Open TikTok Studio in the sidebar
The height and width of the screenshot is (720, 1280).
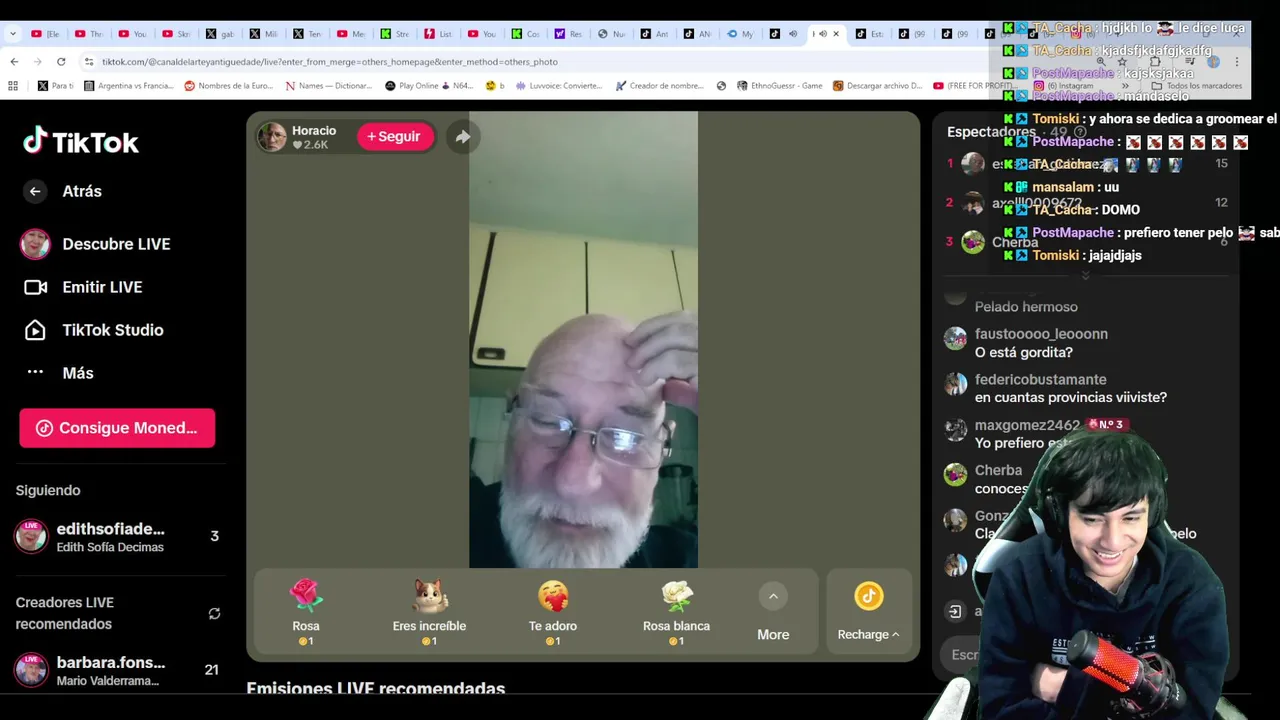tap(93, 330)
